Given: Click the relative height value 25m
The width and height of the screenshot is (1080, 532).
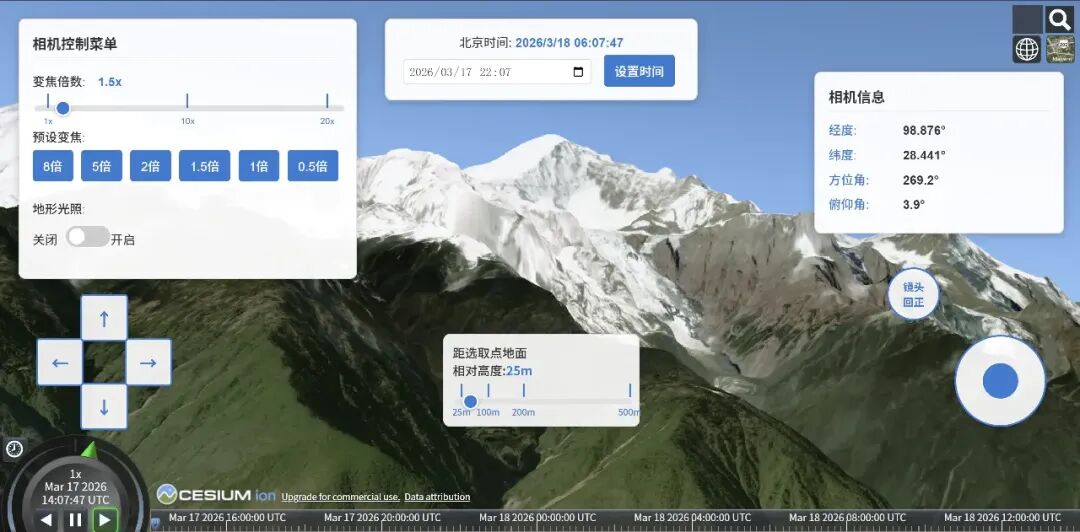Looking at the screenshot, I should pyautogui.click(x=519, y=371).
